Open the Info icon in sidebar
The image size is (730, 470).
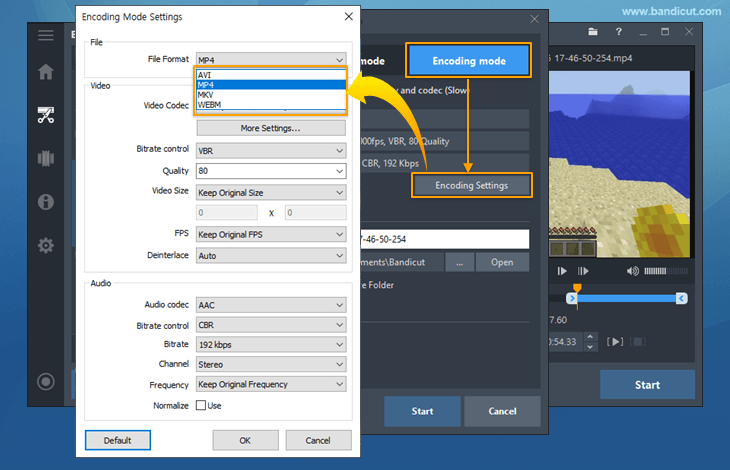click(46, 202)
